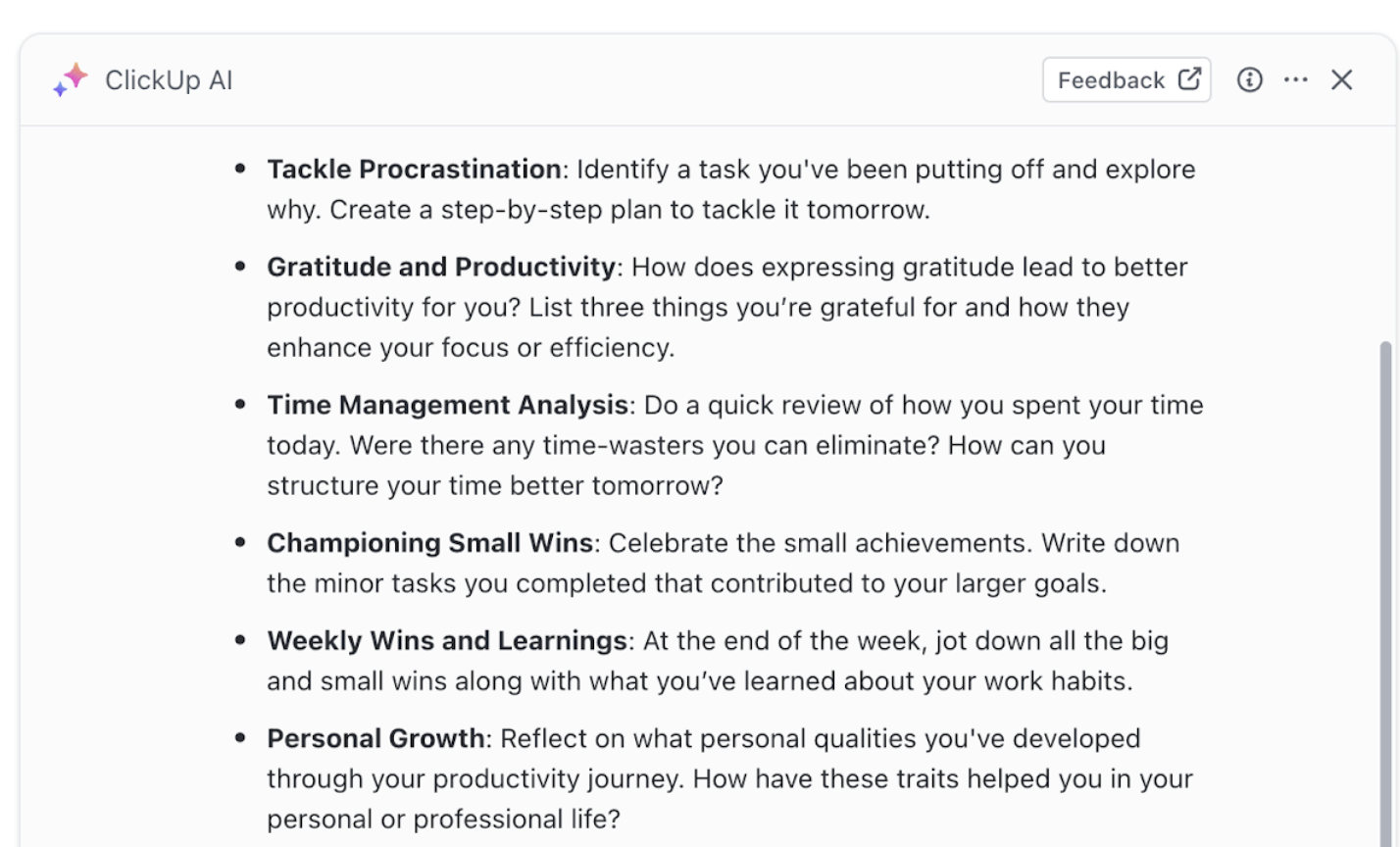Click the vertical scrollbar thumb on right
The width and height of the screenshot is (1400, 847).
[1385, 593]
